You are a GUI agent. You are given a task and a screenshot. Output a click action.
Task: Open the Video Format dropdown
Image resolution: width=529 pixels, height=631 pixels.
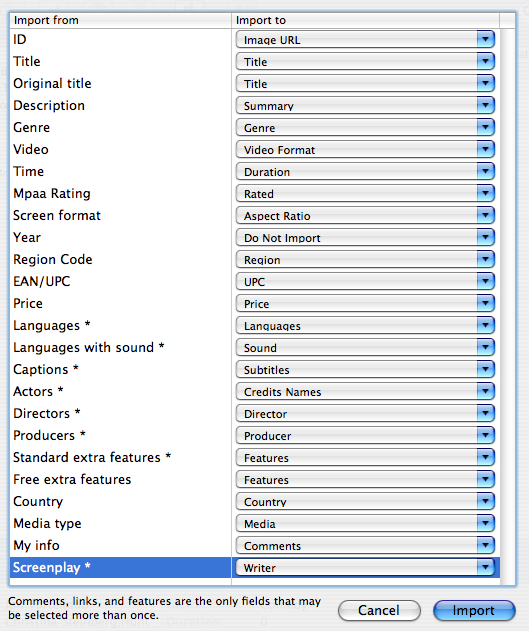click(365, 149)
